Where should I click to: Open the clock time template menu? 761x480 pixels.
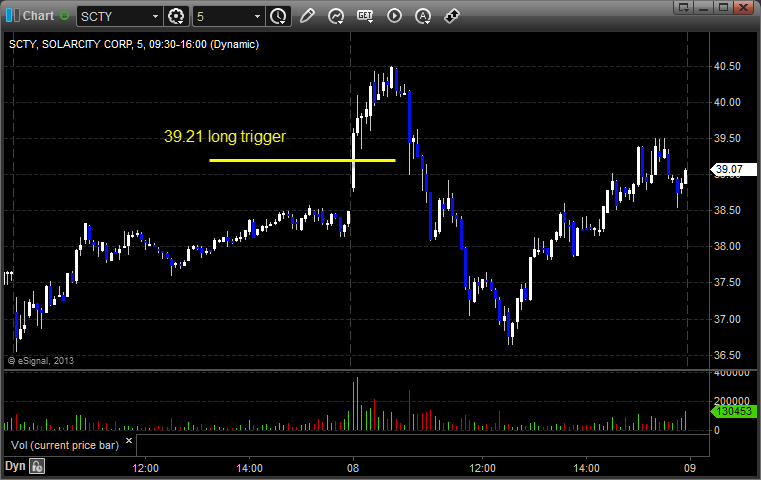(278, 17)
